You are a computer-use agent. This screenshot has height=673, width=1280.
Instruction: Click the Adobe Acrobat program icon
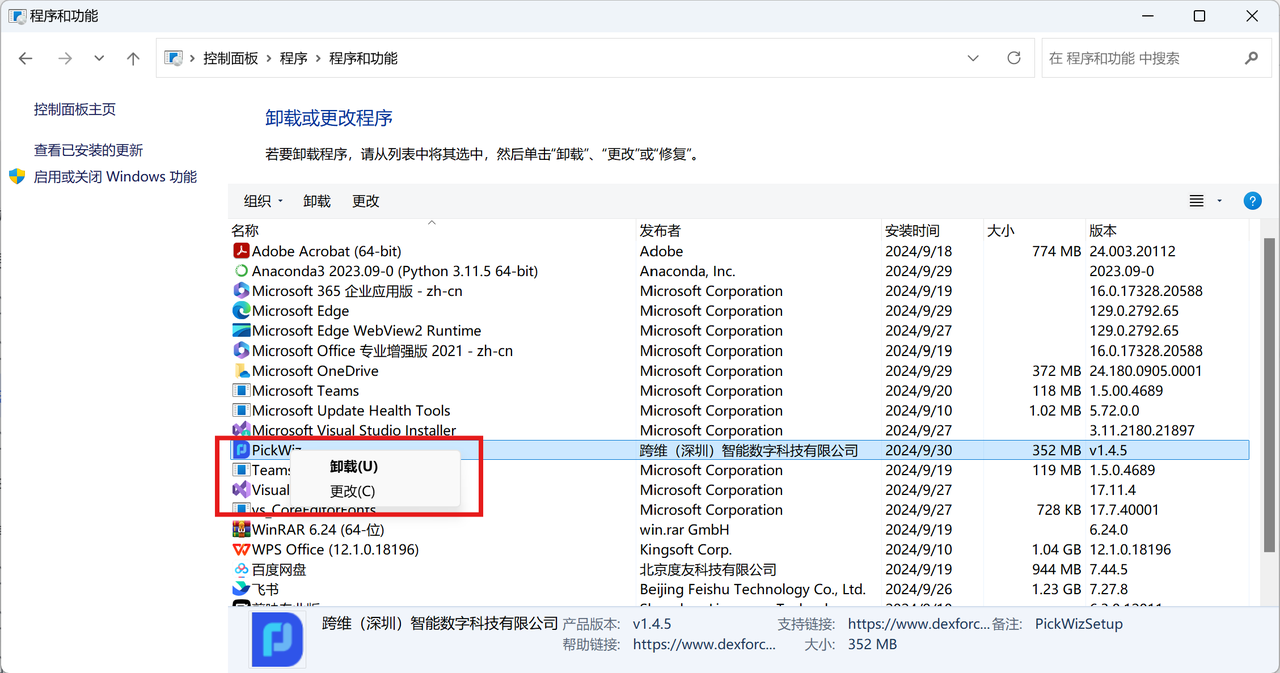[240, 251]
